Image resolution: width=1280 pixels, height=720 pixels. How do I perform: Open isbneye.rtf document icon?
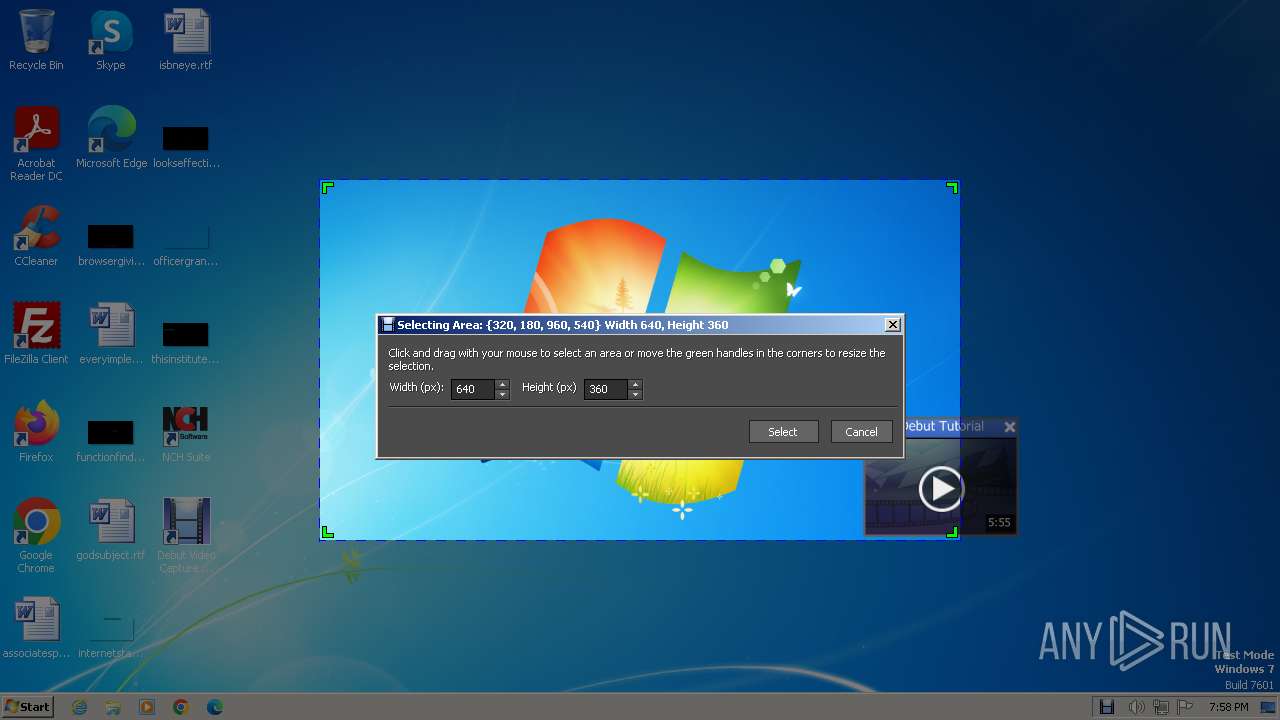tap(186, 40)
